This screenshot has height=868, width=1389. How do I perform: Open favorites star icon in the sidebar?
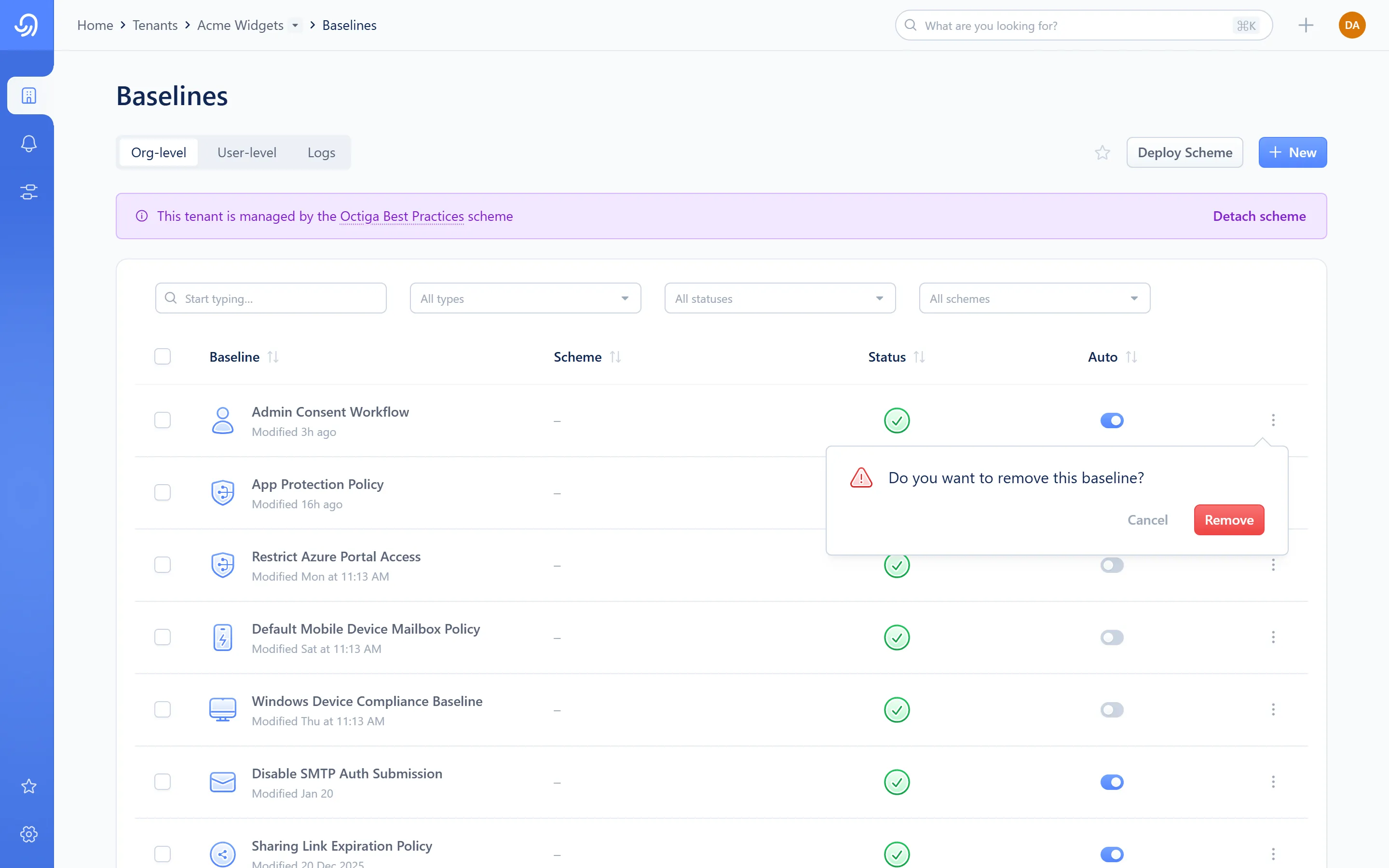coord(29,786)
